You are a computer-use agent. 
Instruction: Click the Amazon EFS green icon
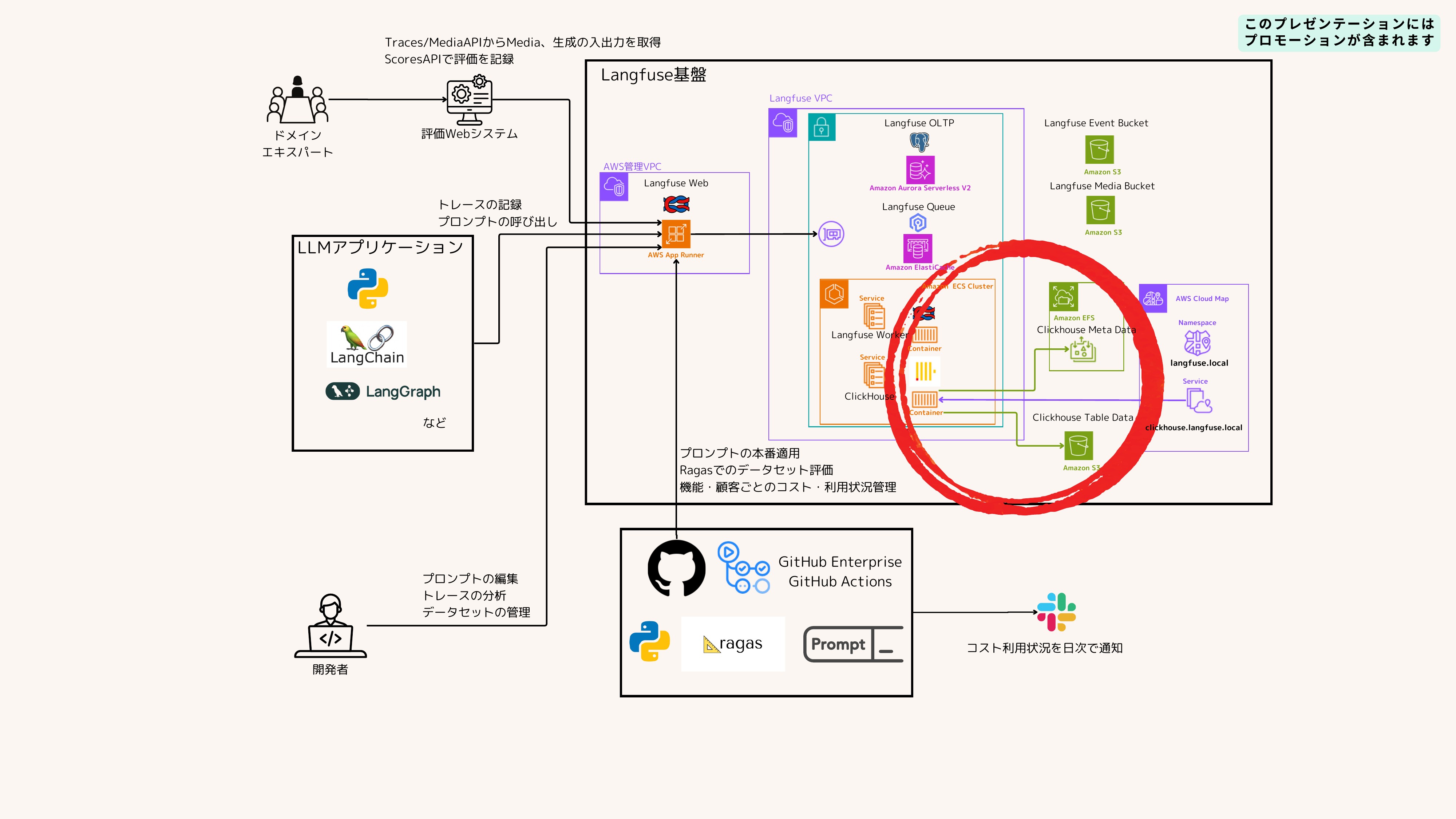[x=1064, y=297]
